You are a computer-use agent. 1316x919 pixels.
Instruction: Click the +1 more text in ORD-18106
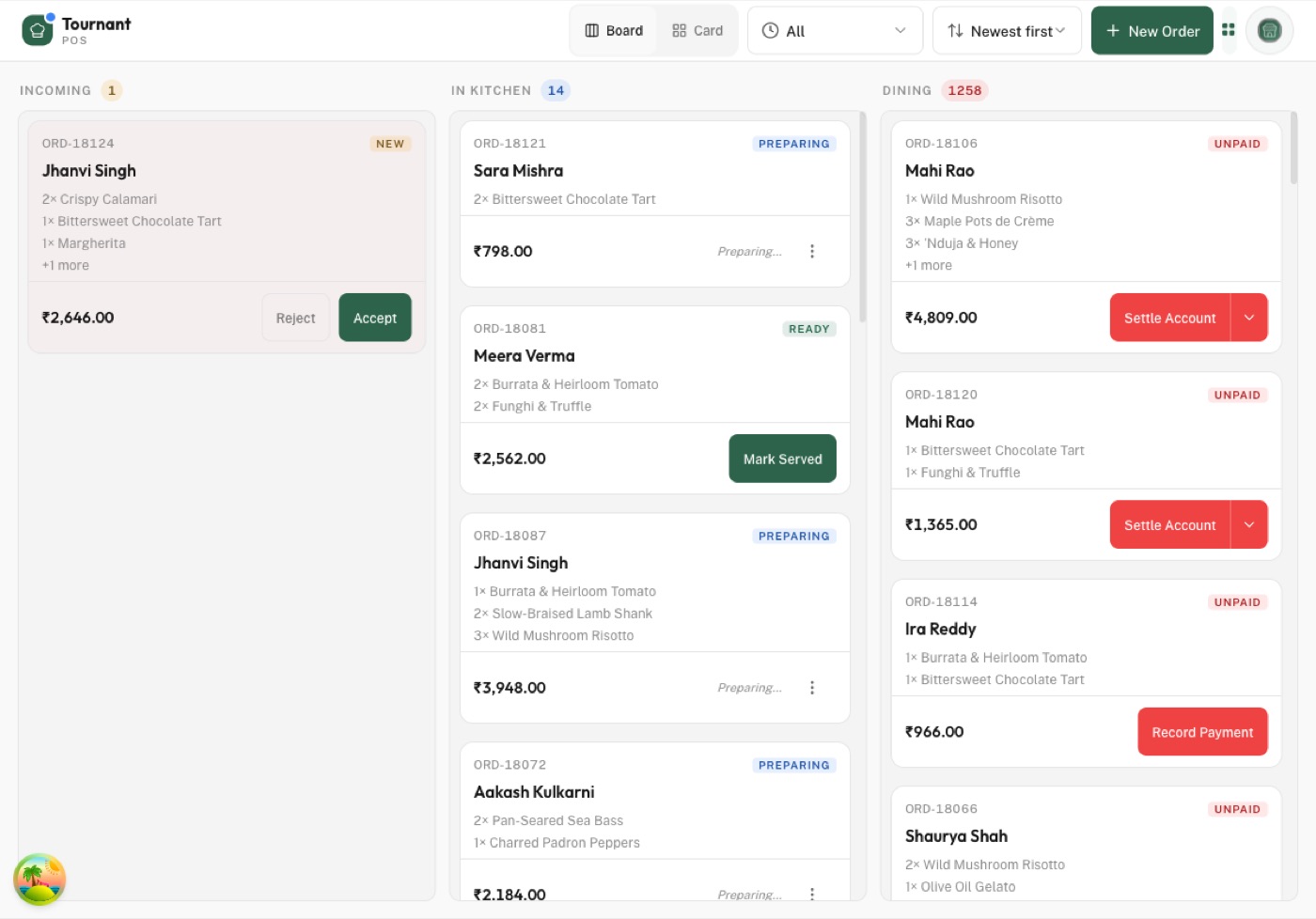[x=929, y=265]
